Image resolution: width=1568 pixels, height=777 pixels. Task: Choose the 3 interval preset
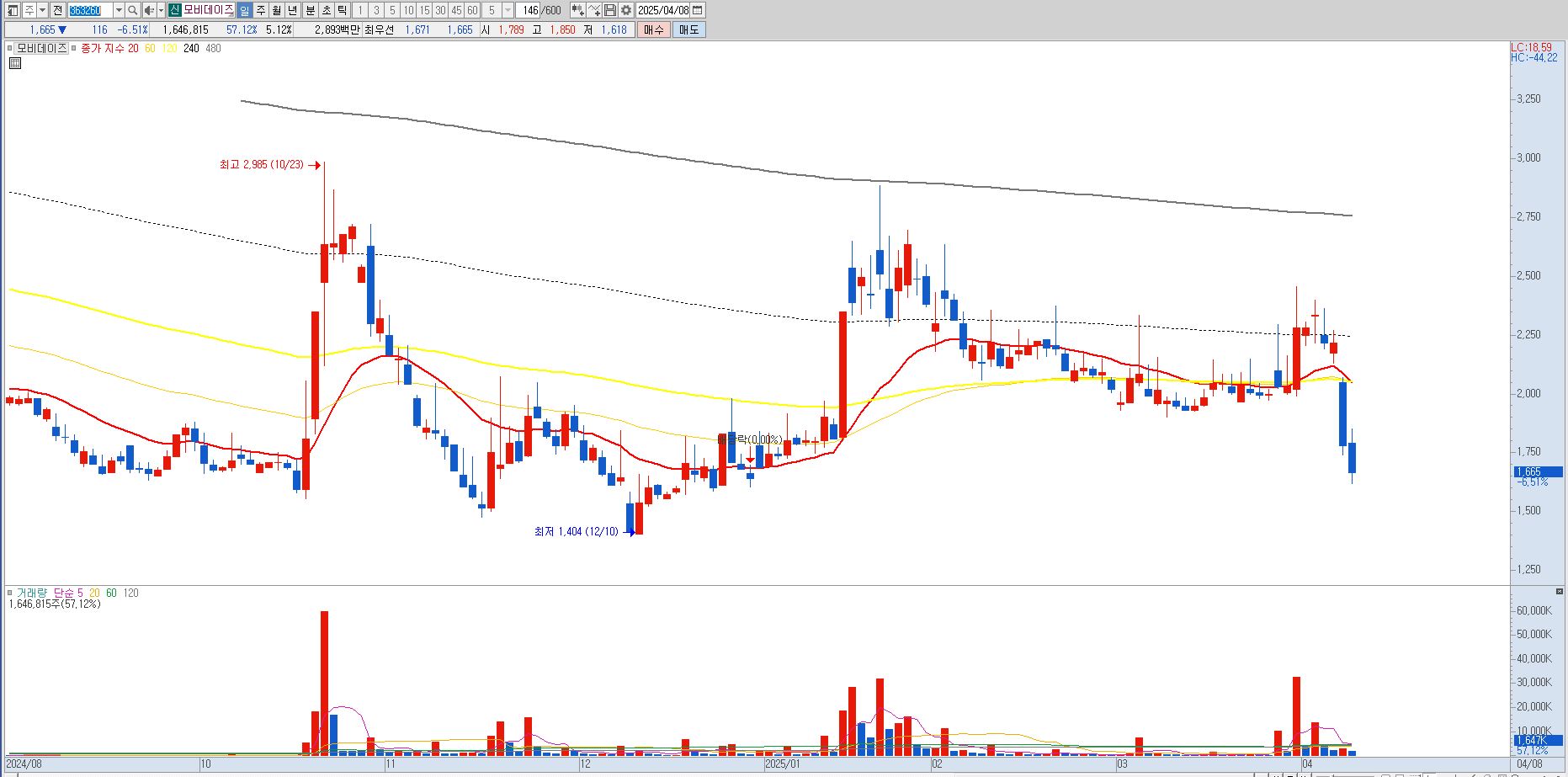(376, 10)
